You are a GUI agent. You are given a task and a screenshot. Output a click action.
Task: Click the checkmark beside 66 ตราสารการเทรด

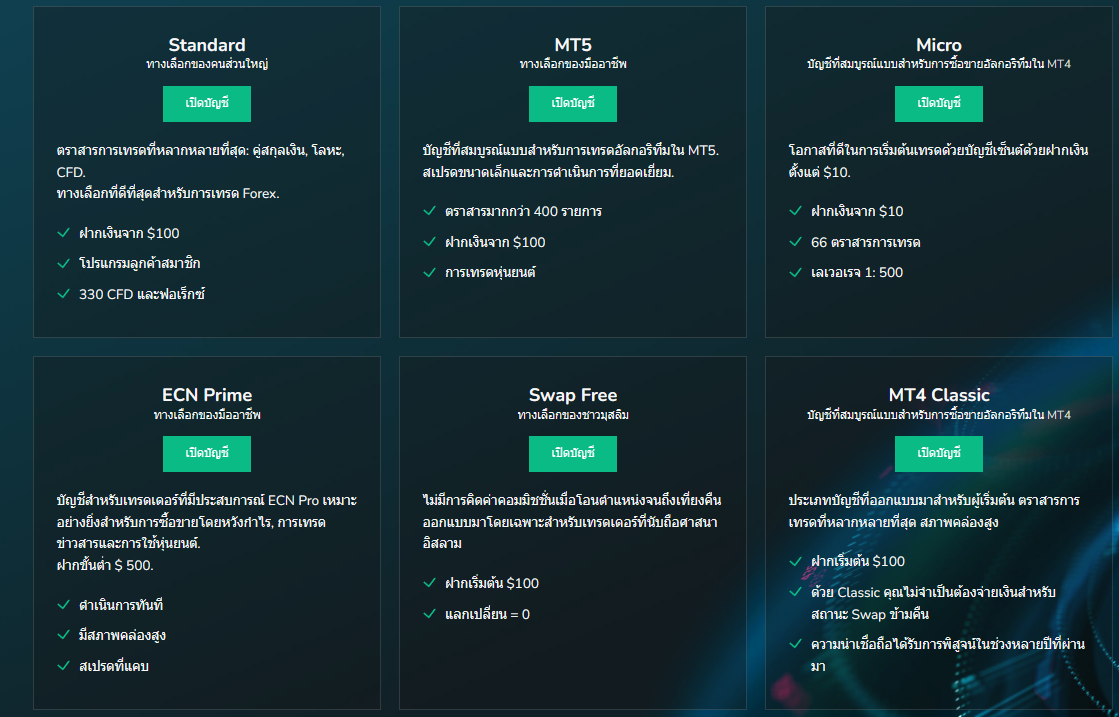(x=796, y=242)
